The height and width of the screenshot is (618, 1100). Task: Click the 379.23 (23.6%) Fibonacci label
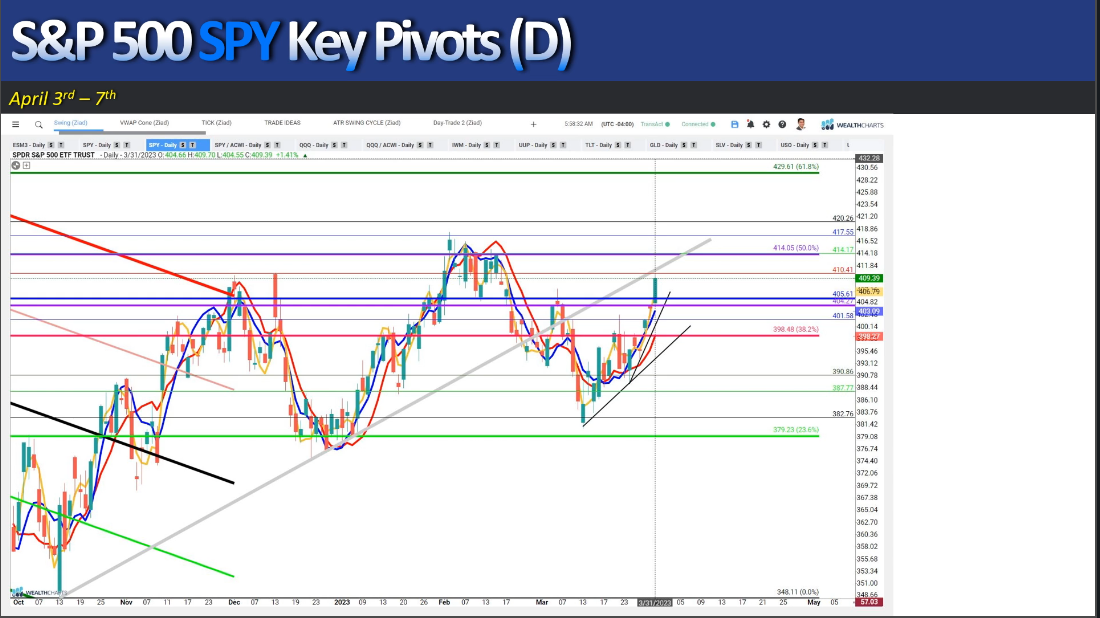796,430
